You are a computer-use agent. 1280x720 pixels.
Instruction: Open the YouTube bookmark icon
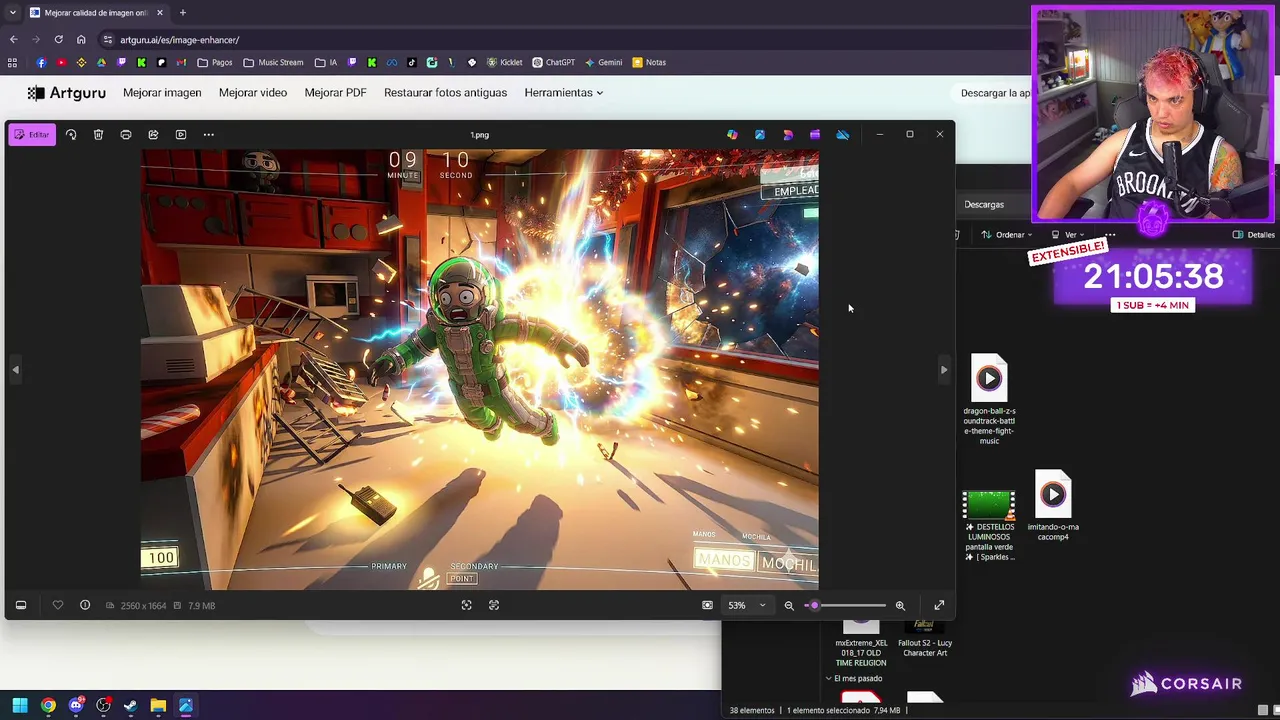tap(61, 62)
